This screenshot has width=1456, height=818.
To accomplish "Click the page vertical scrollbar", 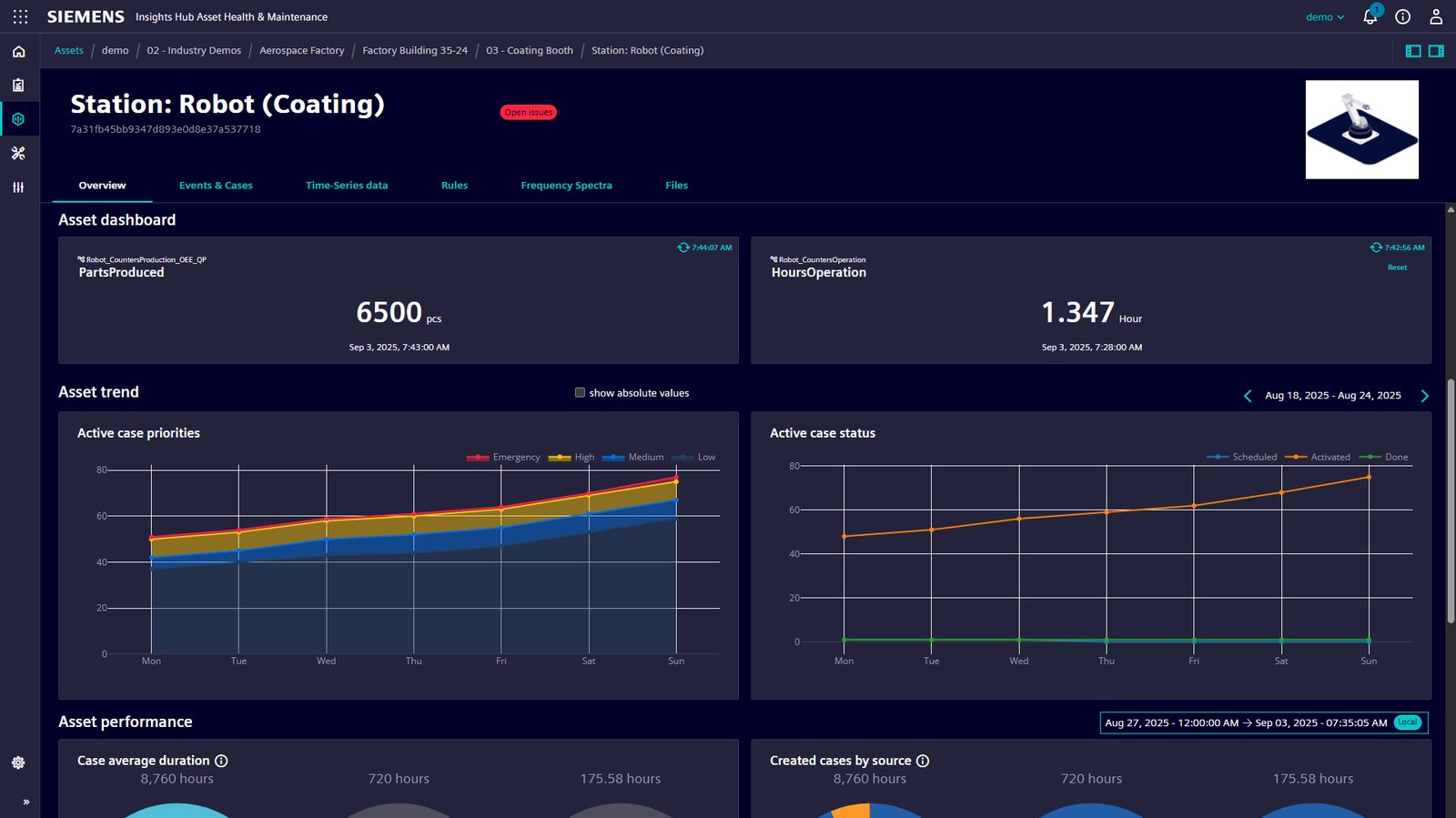I will click(x=1451, y=500).
